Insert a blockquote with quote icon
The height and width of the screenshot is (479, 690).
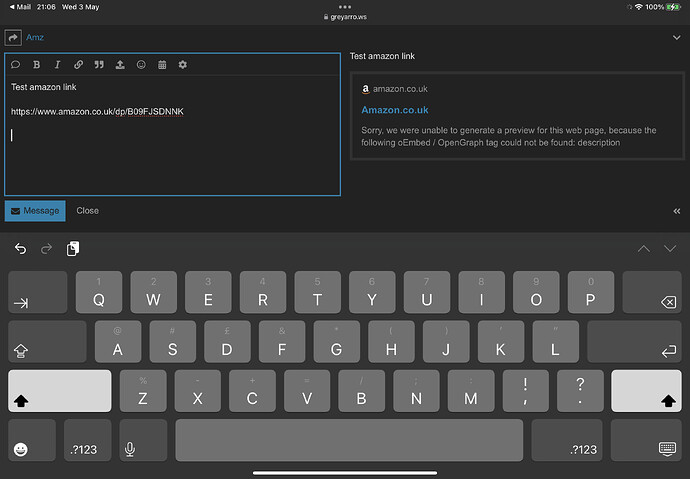pyautogui.click(x=99, y=65)
